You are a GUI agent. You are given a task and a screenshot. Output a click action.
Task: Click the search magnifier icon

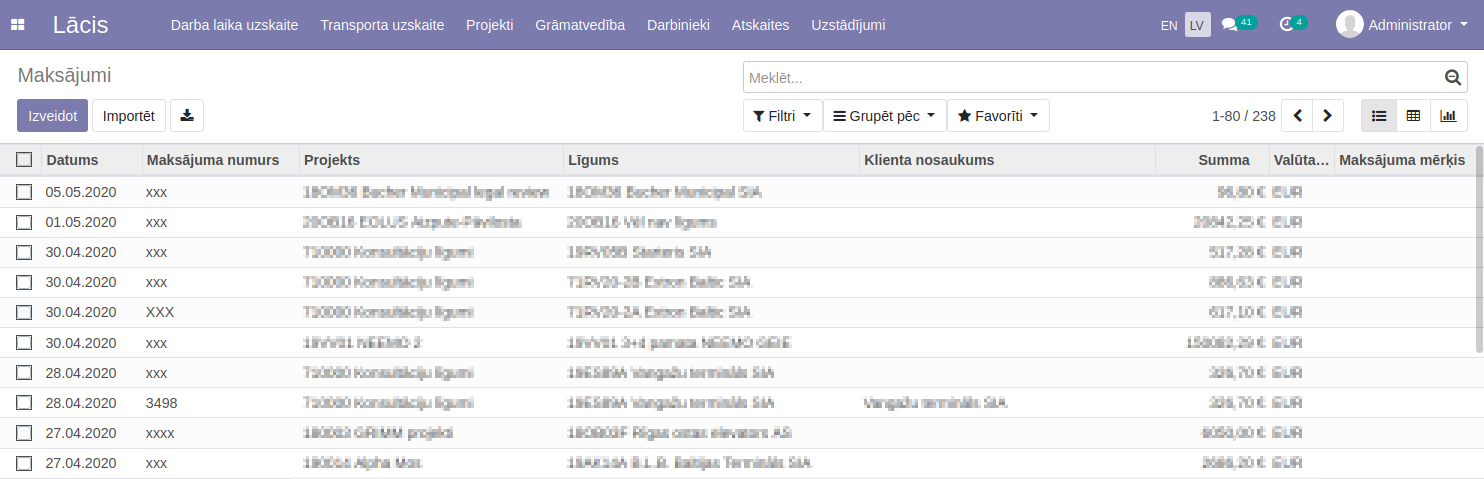pyautogui.click(x=1452, y=77)
